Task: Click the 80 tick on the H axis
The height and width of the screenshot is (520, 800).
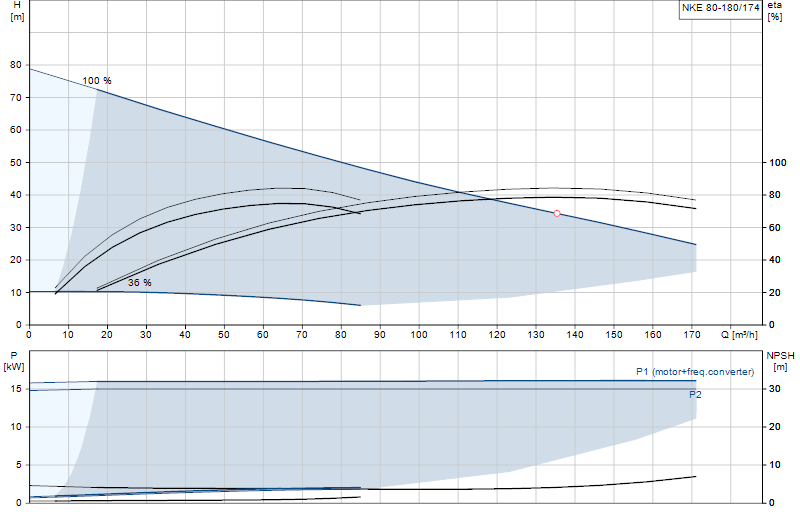Action: click(16, 65)
